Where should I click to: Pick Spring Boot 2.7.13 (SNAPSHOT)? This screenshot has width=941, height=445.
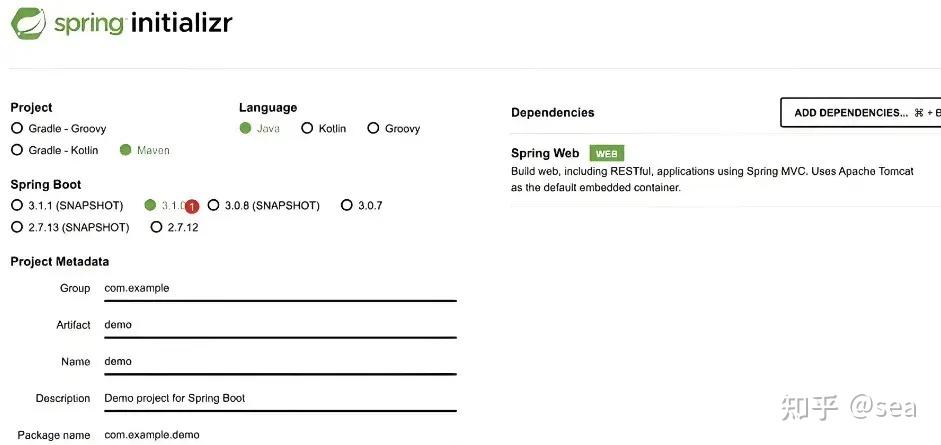tap(17, 227)
